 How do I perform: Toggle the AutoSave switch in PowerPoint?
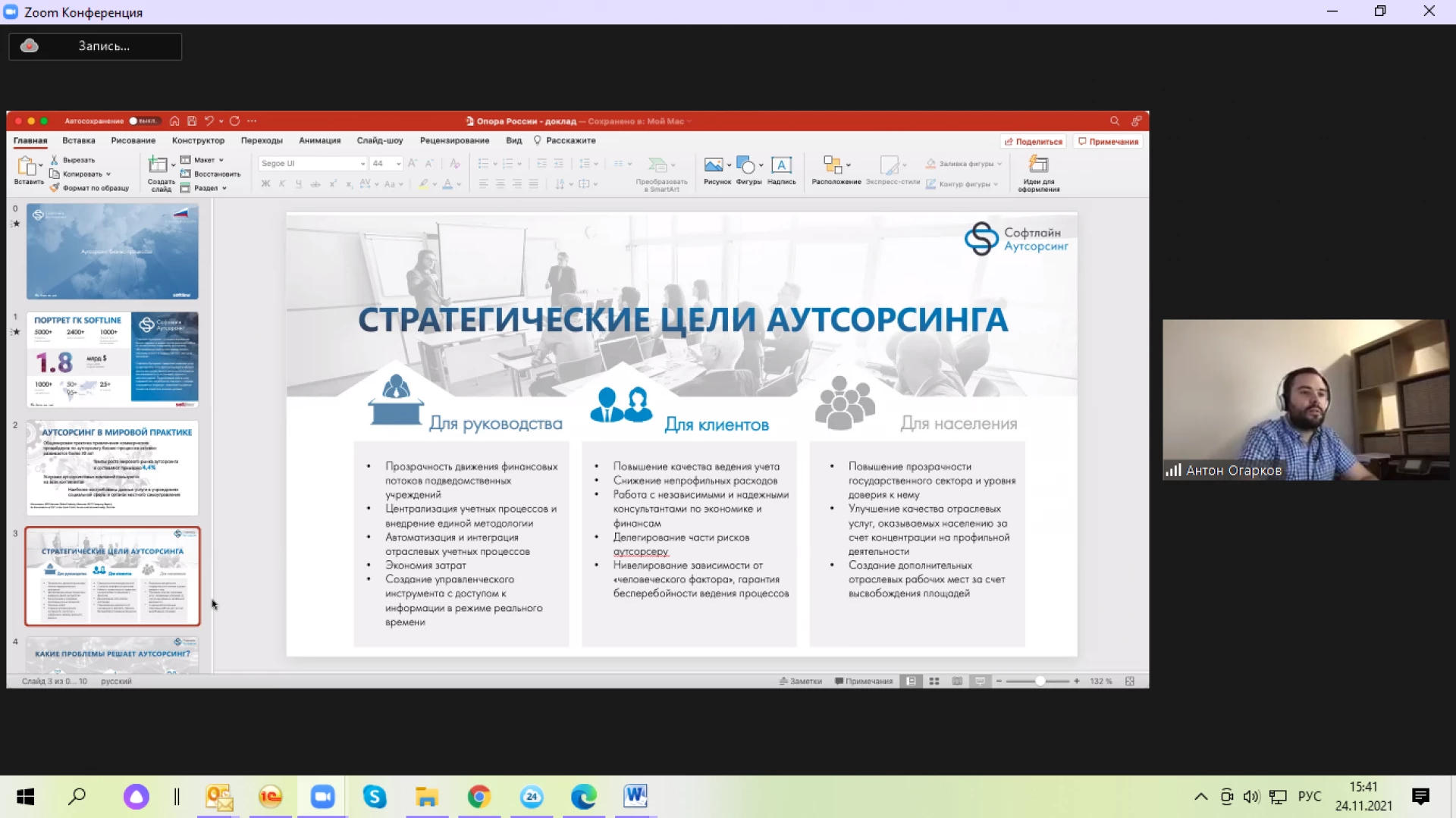point(143,121)
